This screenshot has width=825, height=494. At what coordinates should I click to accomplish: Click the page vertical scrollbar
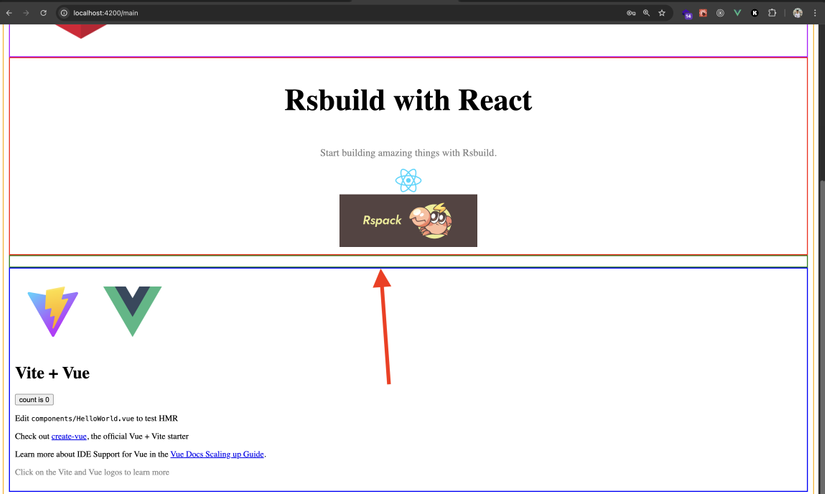tap(822, 337)
